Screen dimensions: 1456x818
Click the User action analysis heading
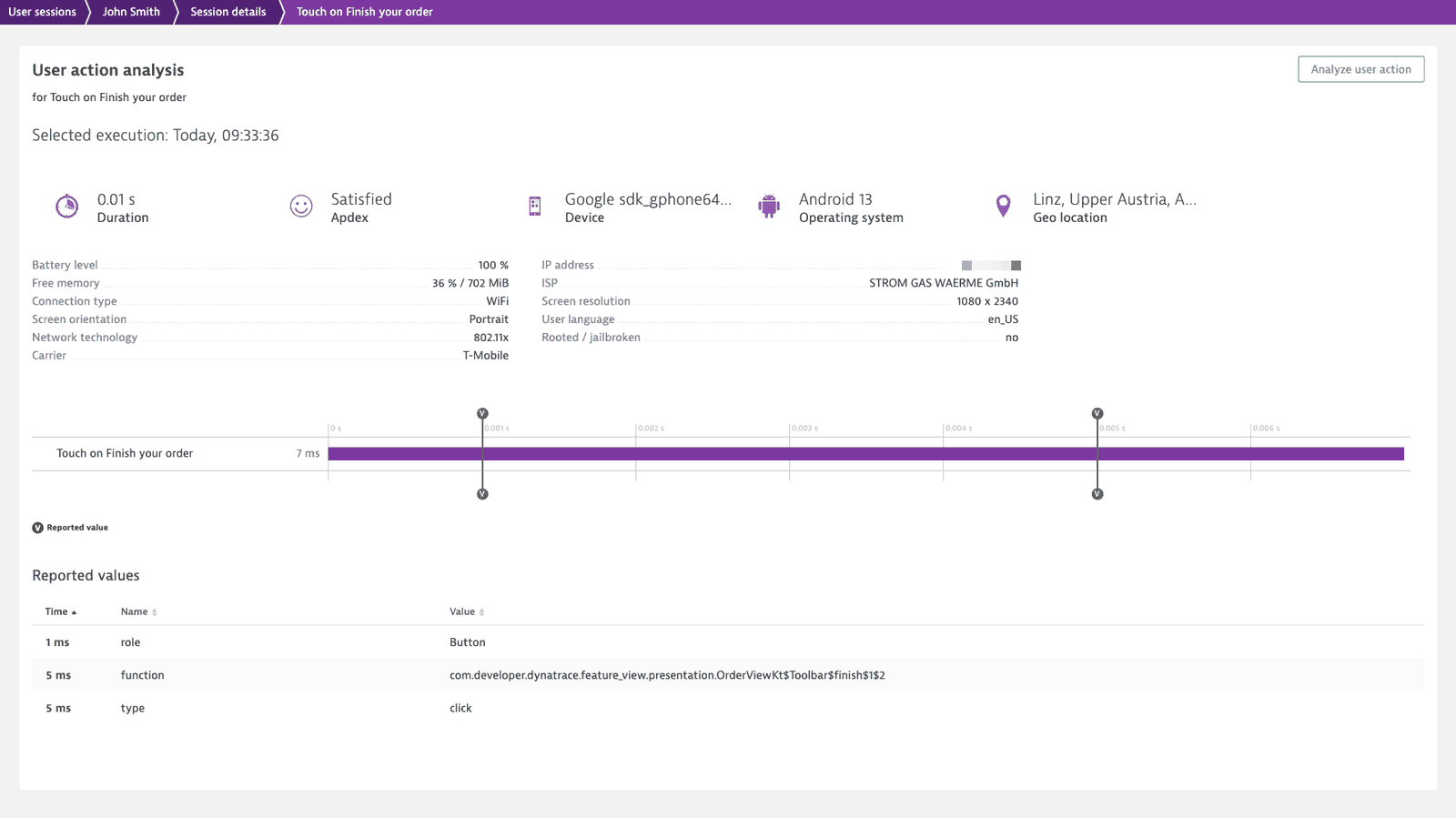[108, 70]
